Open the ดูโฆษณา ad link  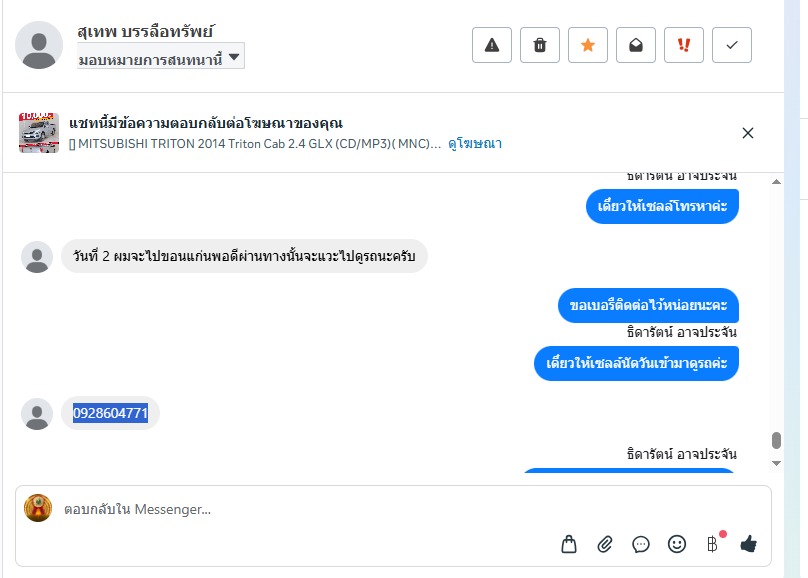coord(475,144)
